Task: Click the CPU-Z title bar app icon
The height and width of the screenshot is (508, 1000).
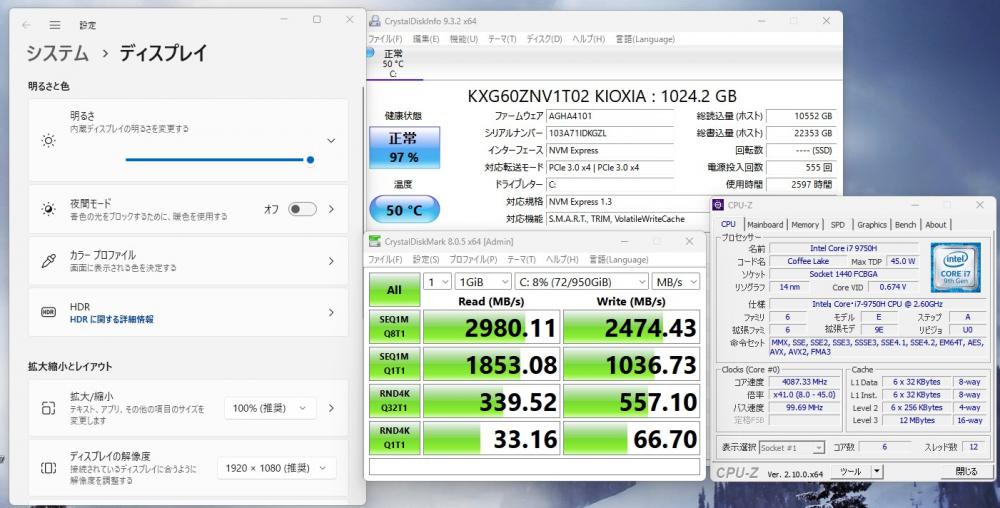Action: click(x=719, y=205)
